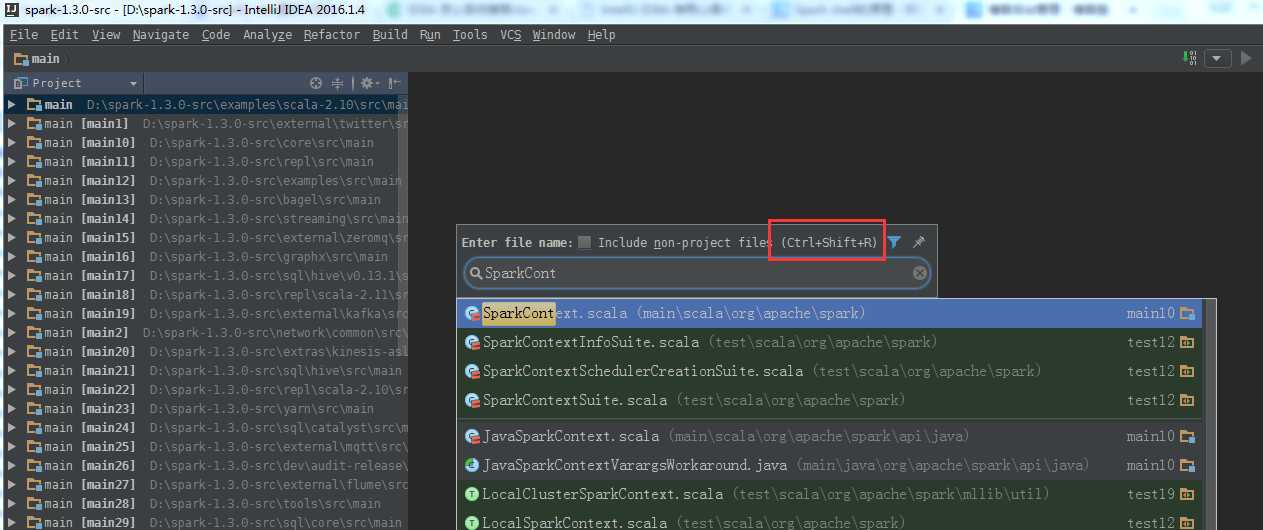Open the run configuration dropdown
This screenshot has height=530, width=1263.
point(1217,58)
